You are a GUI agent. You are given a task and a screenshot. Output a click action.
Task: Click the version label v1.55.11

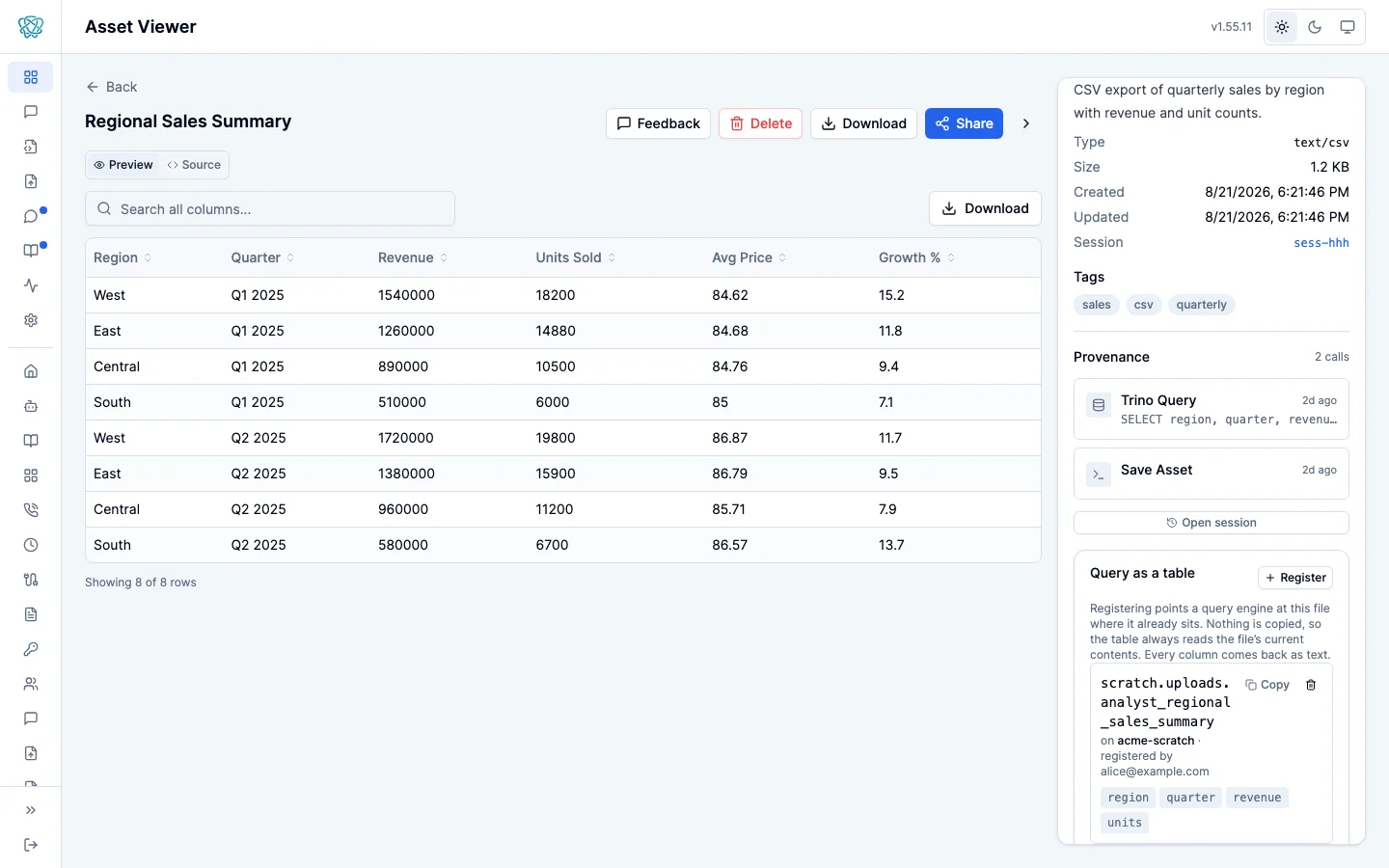point(1232,27)
